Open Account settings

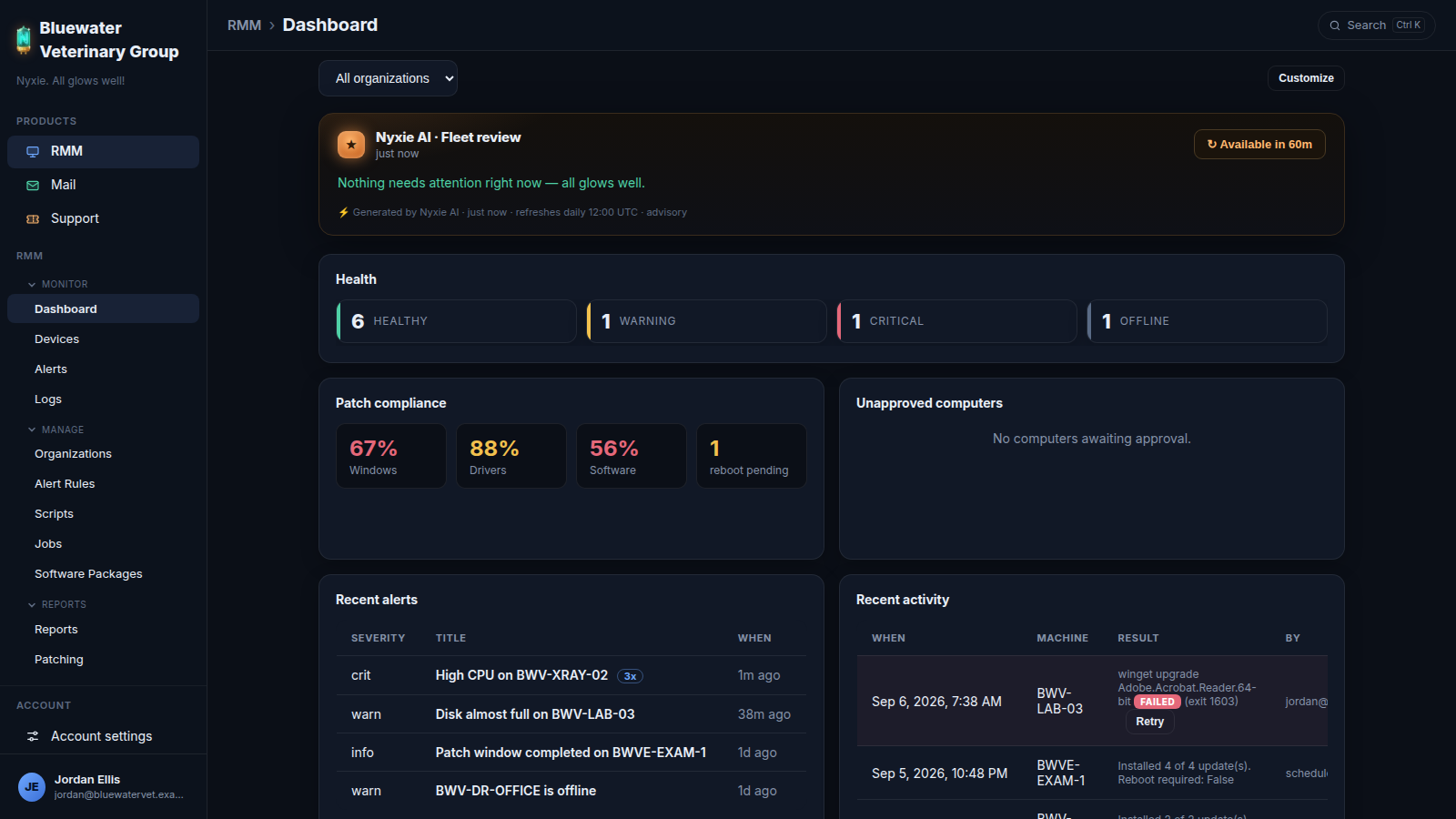[103, 736]
